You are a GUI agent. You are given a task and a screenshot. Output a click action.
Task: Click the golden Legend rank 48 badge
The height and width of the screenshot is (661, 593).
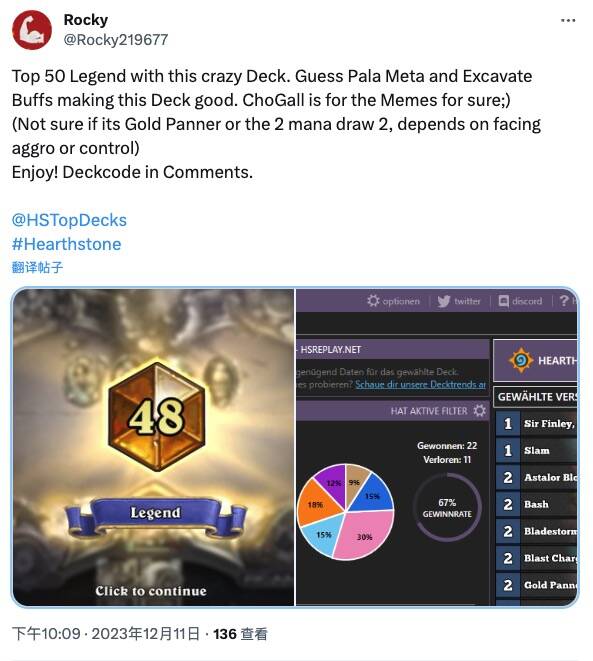coord(157,416)
